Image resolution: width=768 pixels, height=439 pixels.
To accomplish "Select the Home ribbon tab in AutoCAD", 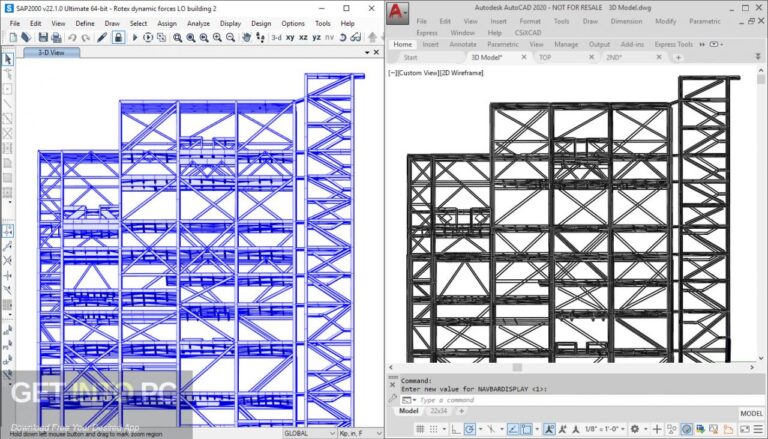I will (x=403, y=44).
